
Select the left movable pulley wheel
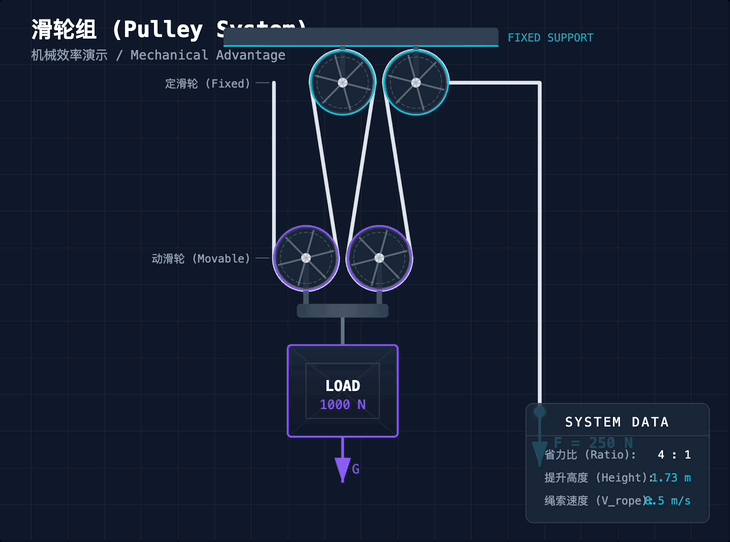pos(306,258)
